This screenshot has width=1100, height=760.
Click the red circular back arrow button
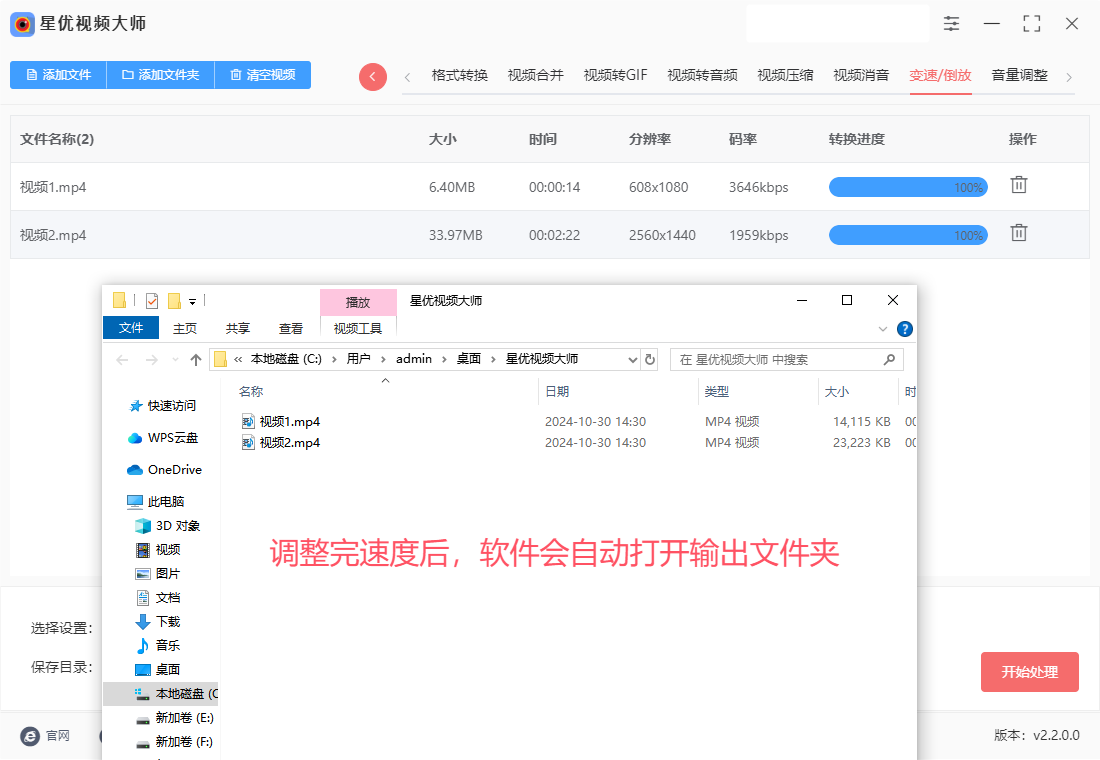click(373, 76)
